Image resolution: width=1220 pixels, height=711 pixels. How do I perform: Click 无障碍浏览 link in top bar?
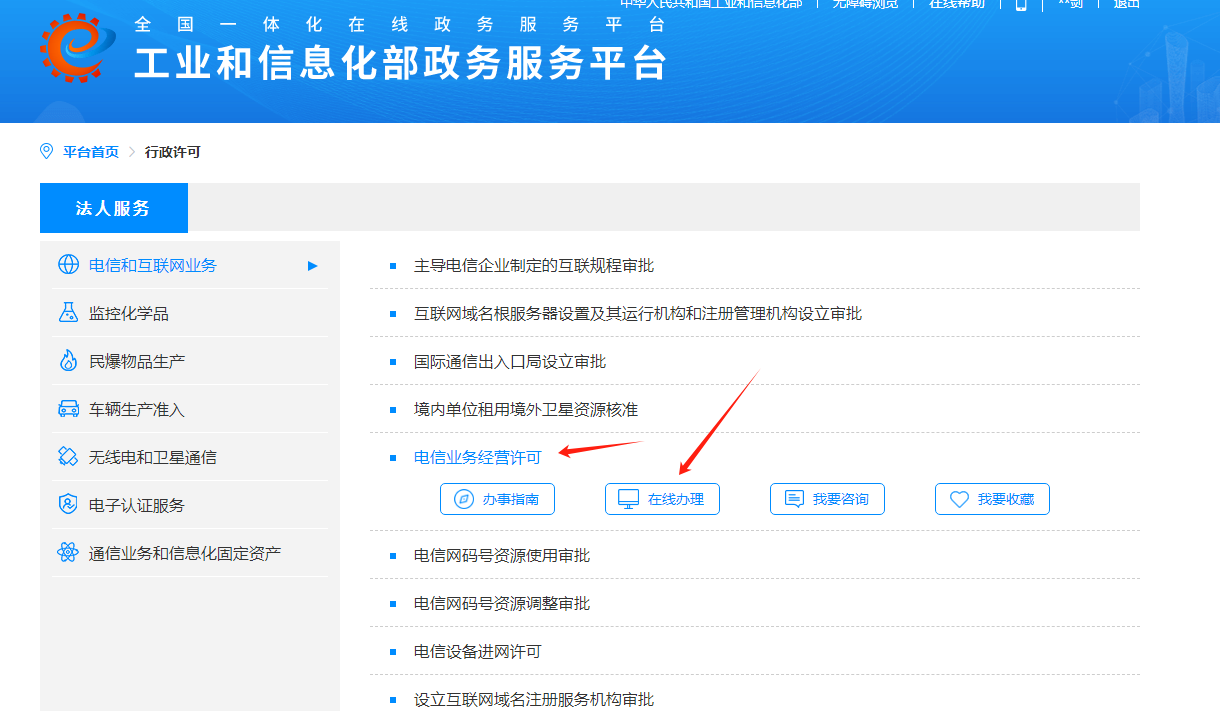[865, 4]
